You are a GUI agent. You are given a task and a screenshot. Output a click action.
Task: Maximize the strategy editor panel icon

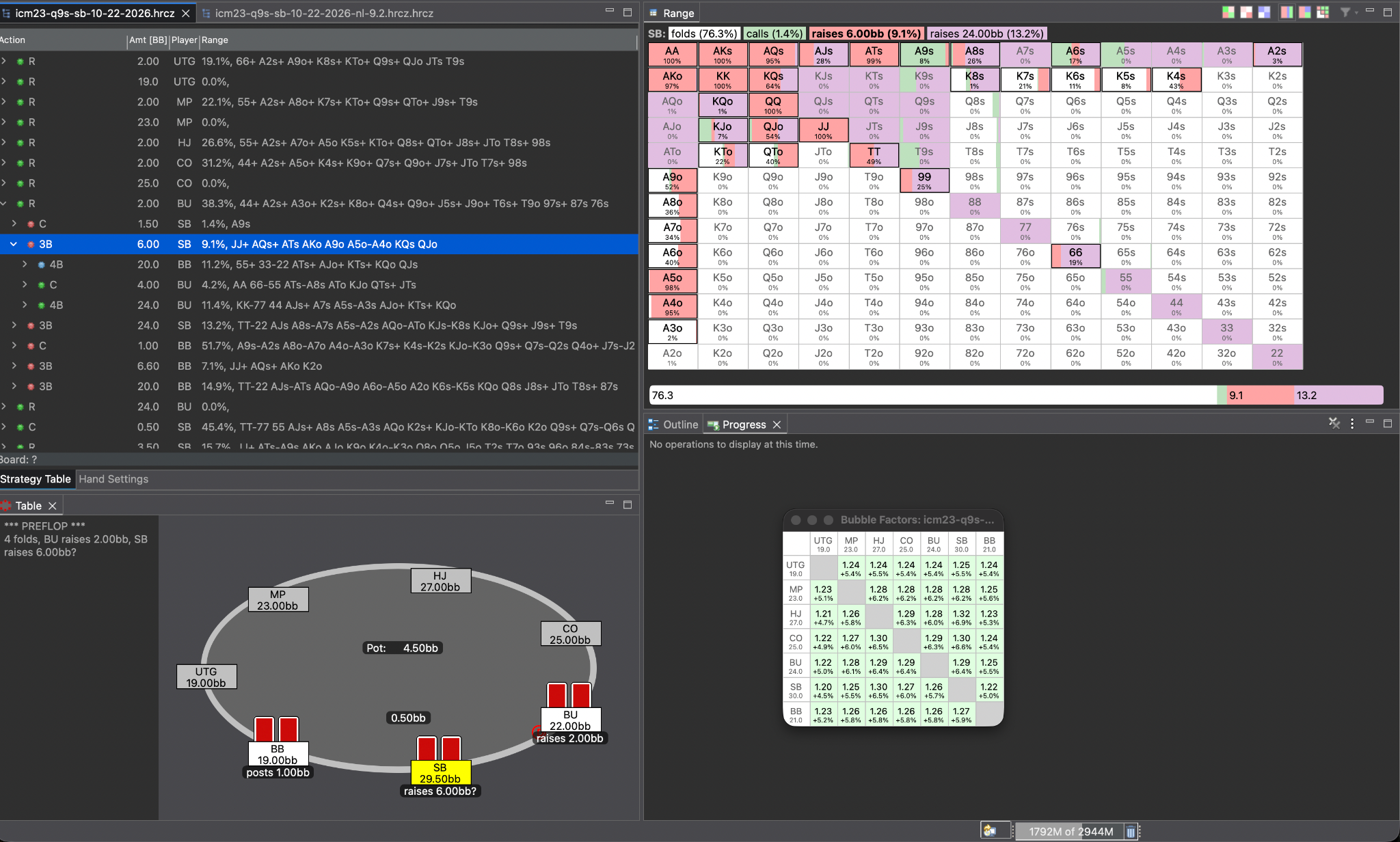[x=628, y=12]
